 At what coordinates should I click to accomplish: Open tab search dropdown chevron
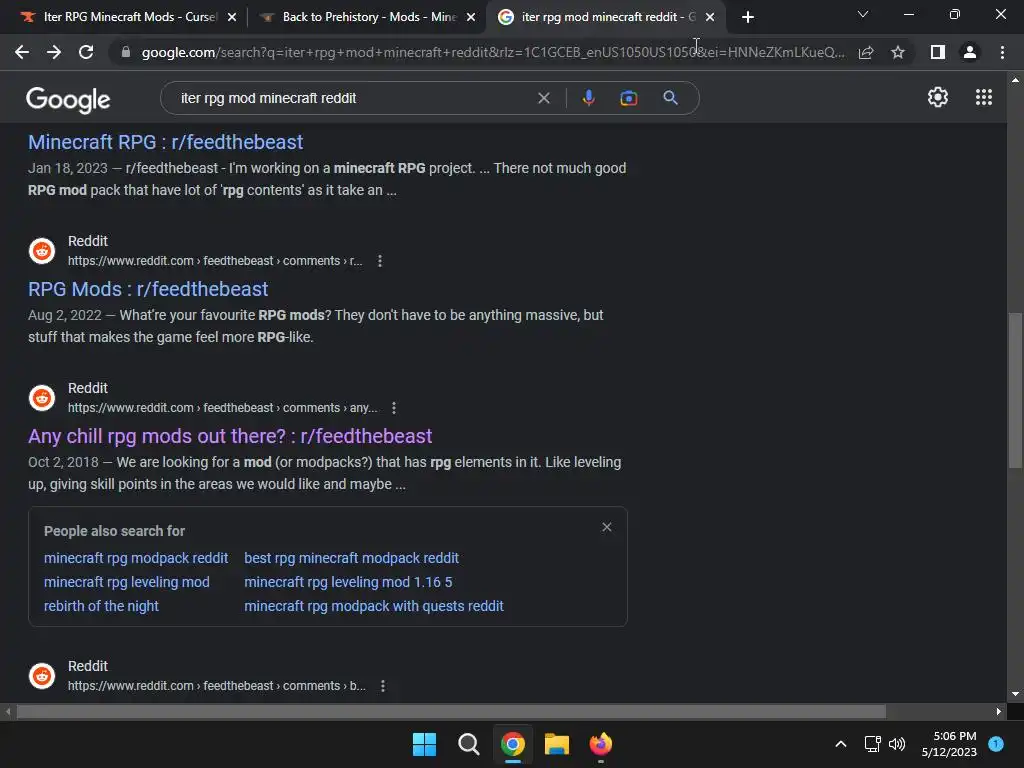[x=863, y=14]
